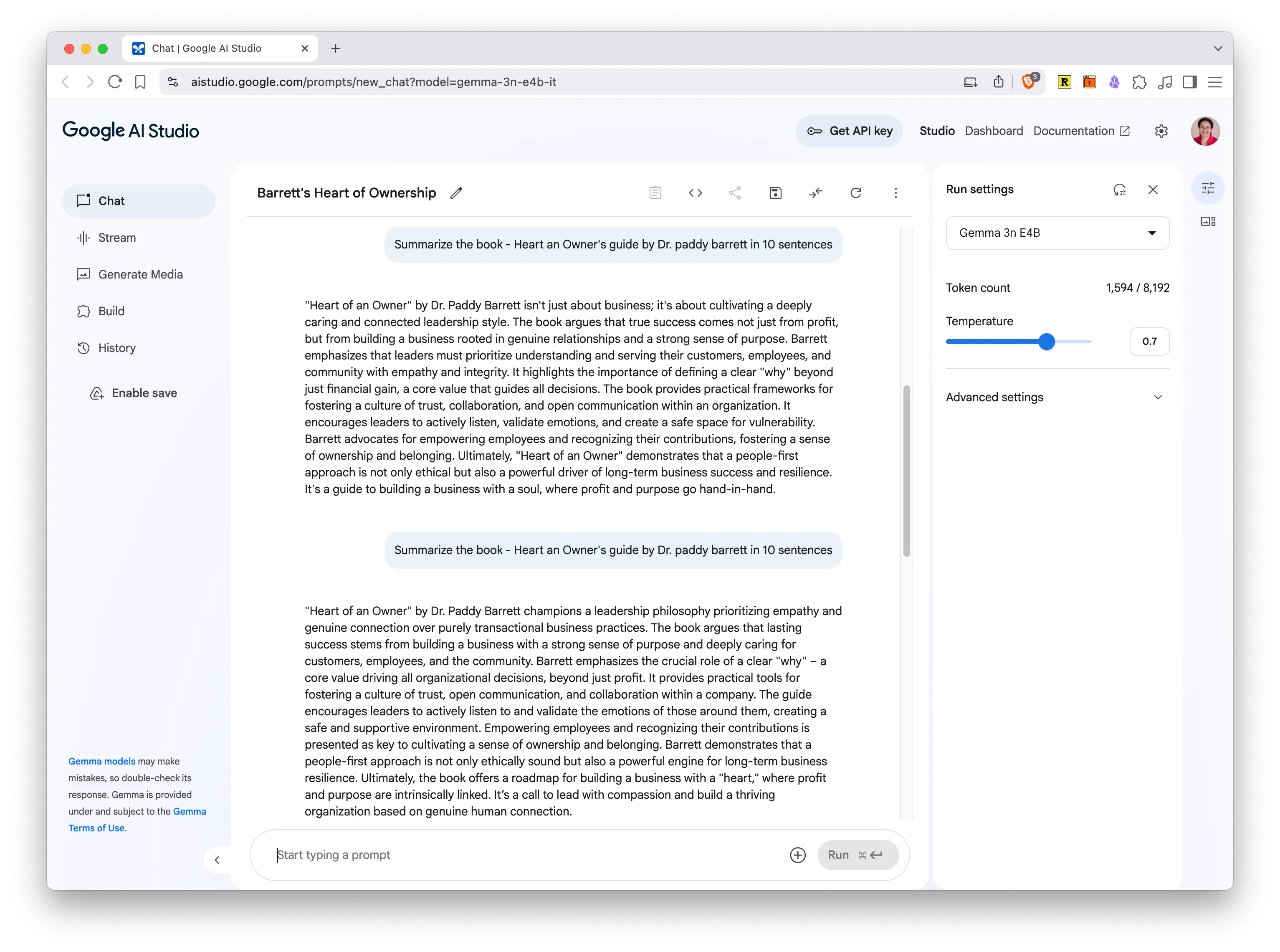The image size is (1280, 952).
Task: Open the three-dot more options menu
Action: (895, 193)
